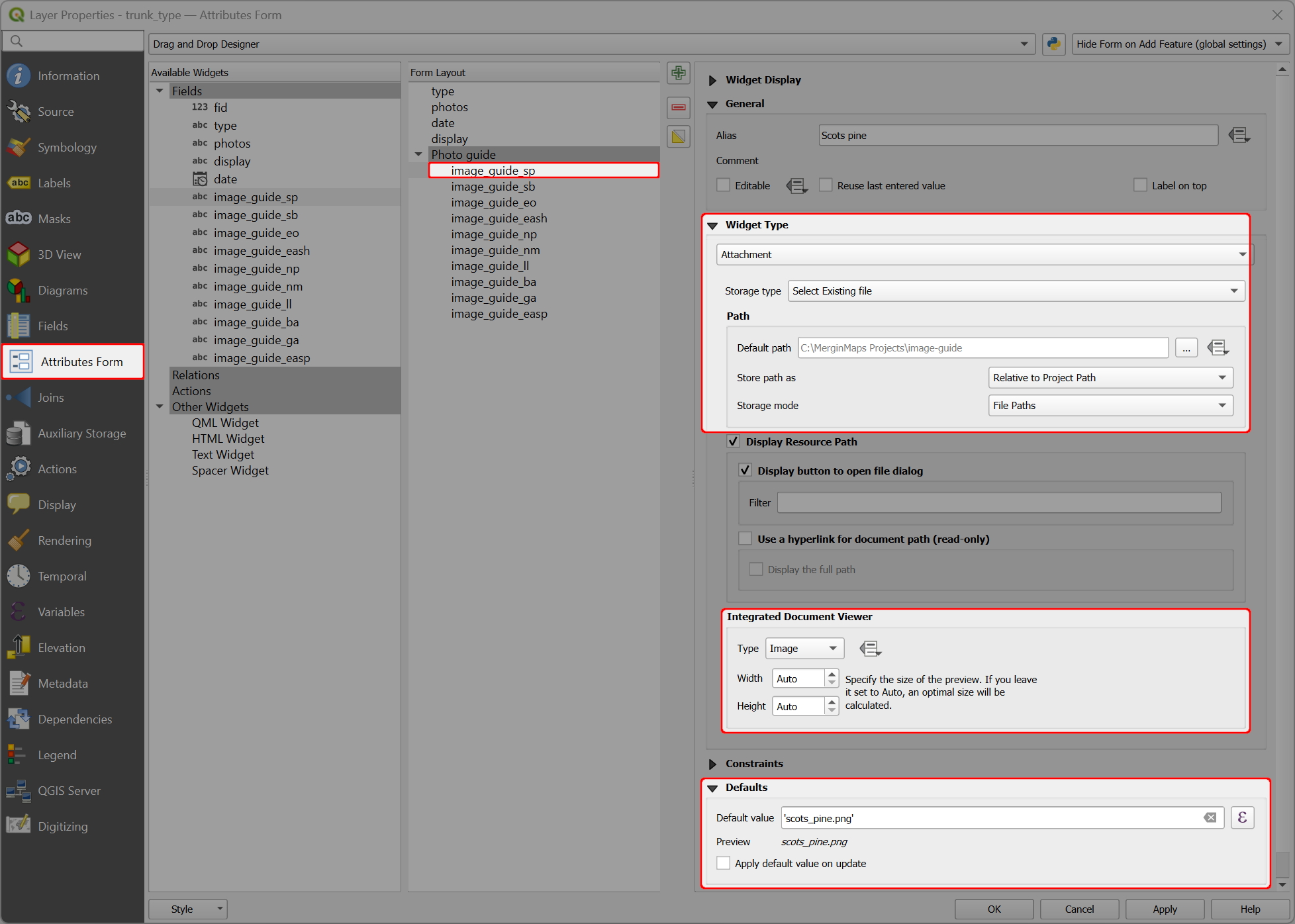Open expression builder for Default value
Image resolution: width=1295 pixels, height=924 pixels.
1243,817
